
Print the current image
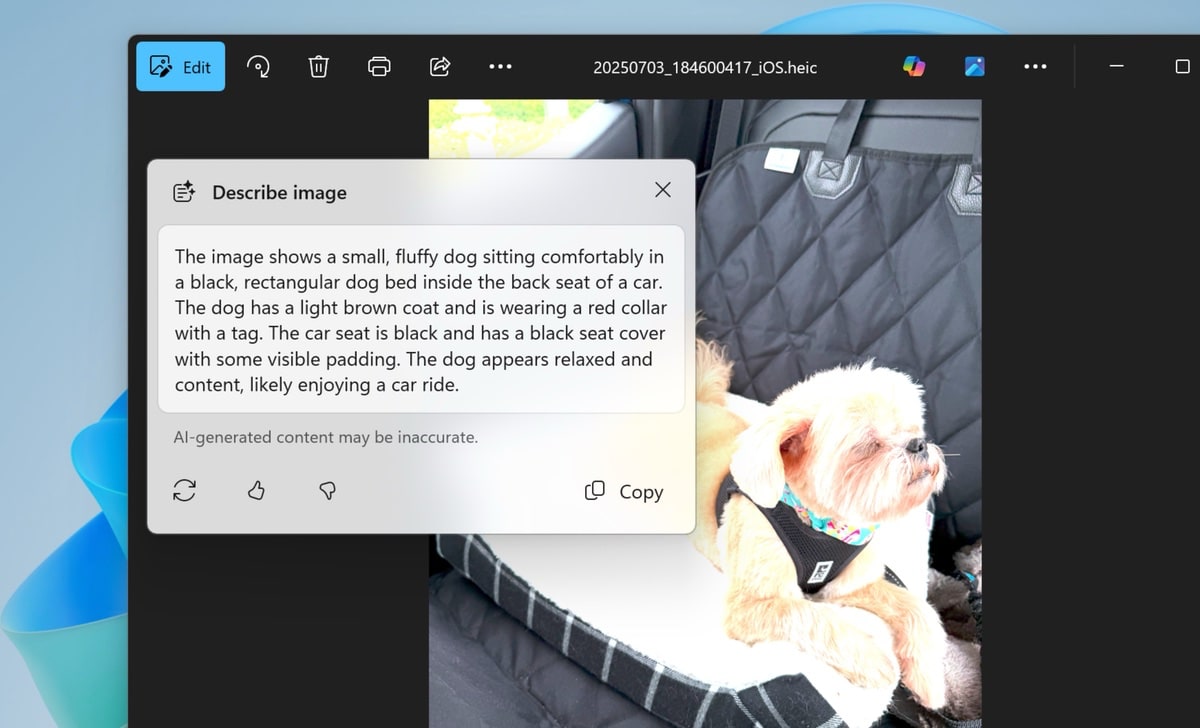pos(379,67)
